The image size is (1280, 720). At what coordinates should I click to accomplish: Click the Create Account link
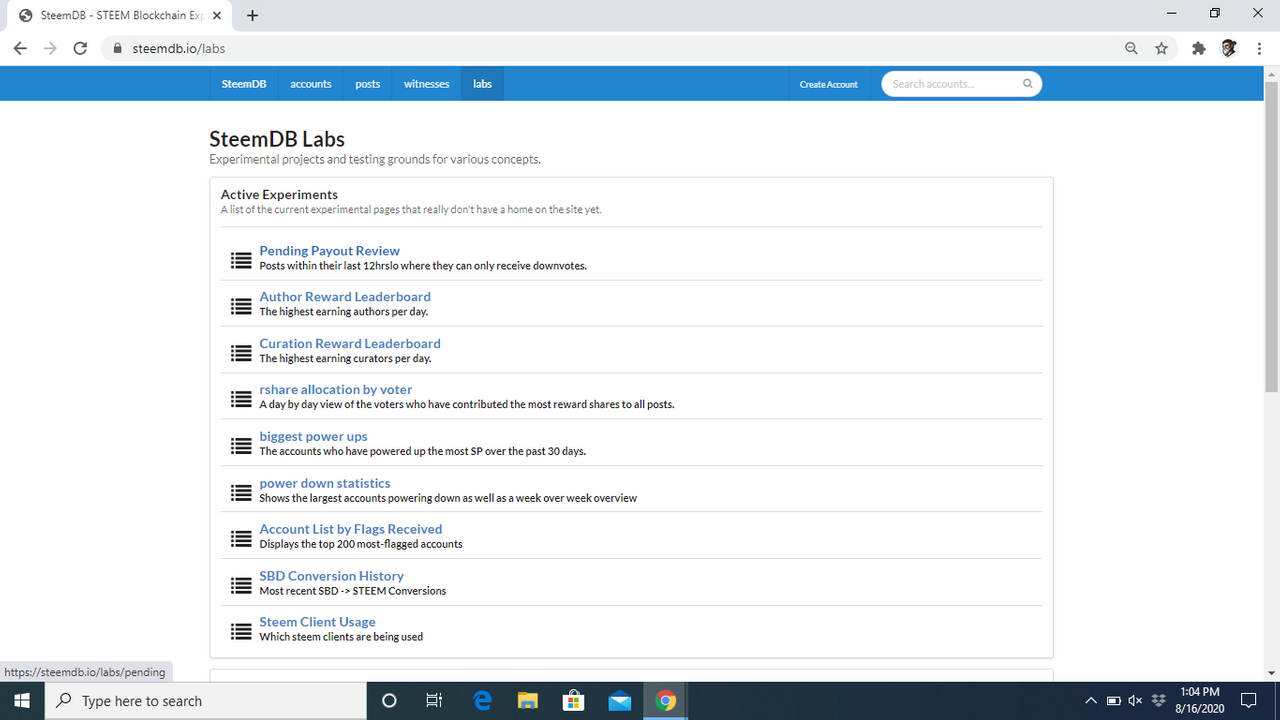(829, 84)
